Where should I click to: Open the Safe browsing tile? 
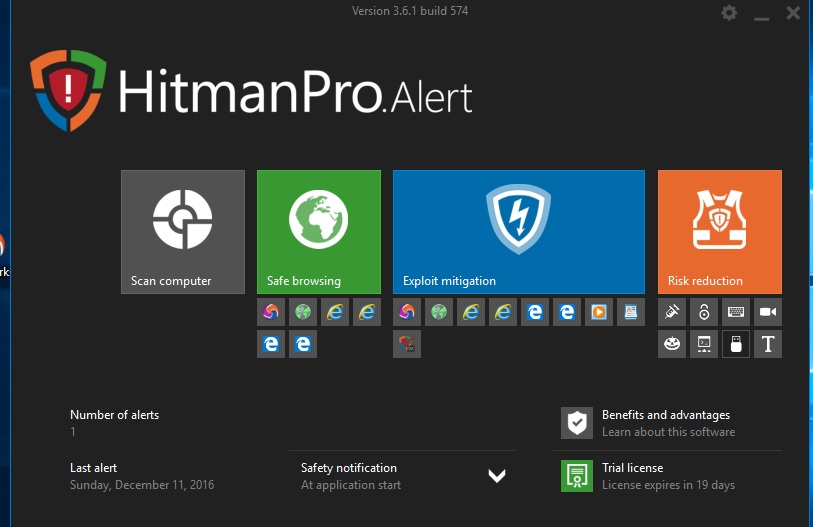pyautogui.click(x=319, y=232)
